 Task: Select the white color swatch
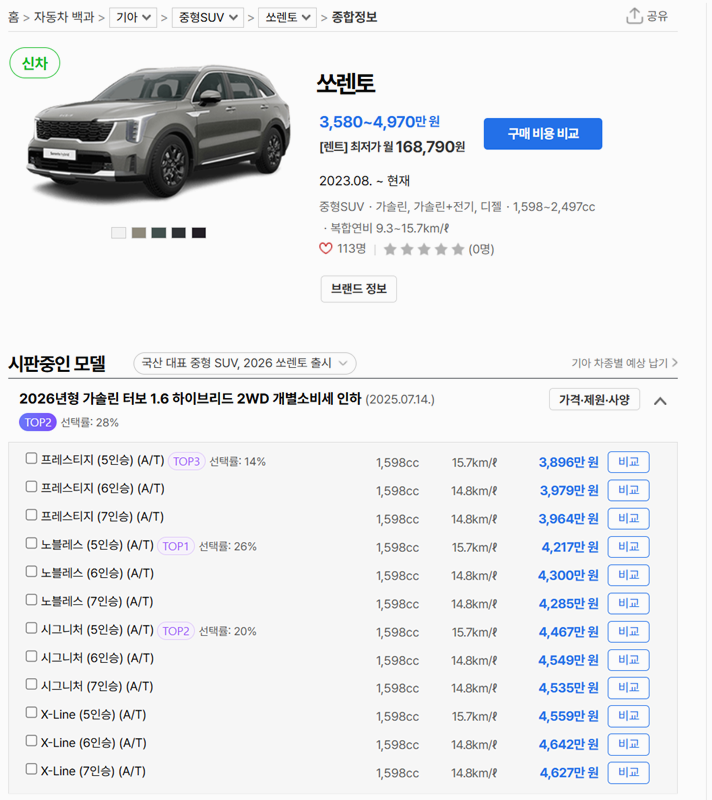point(118,233)
